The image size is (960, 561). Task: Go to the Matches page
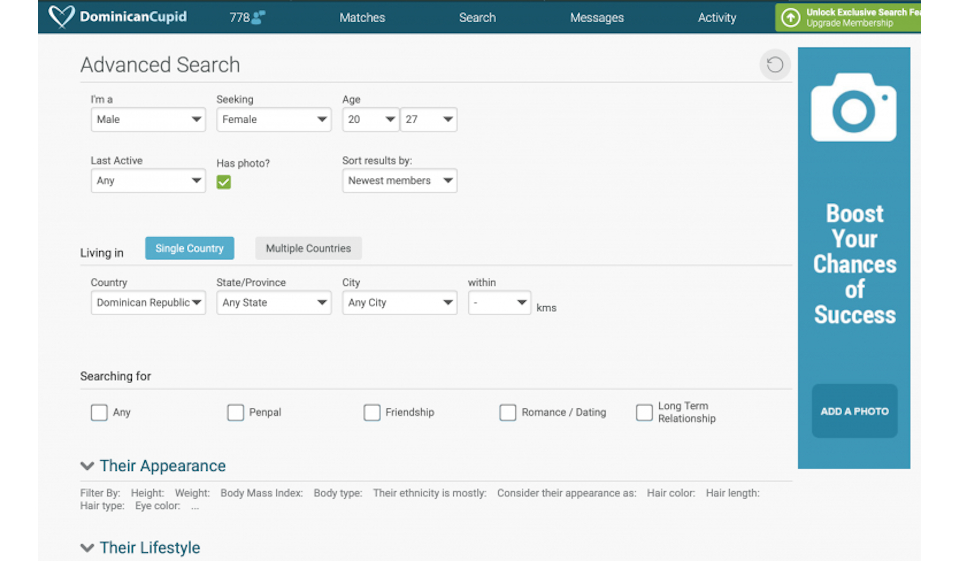pyautogui.click(x=362, y=18)
